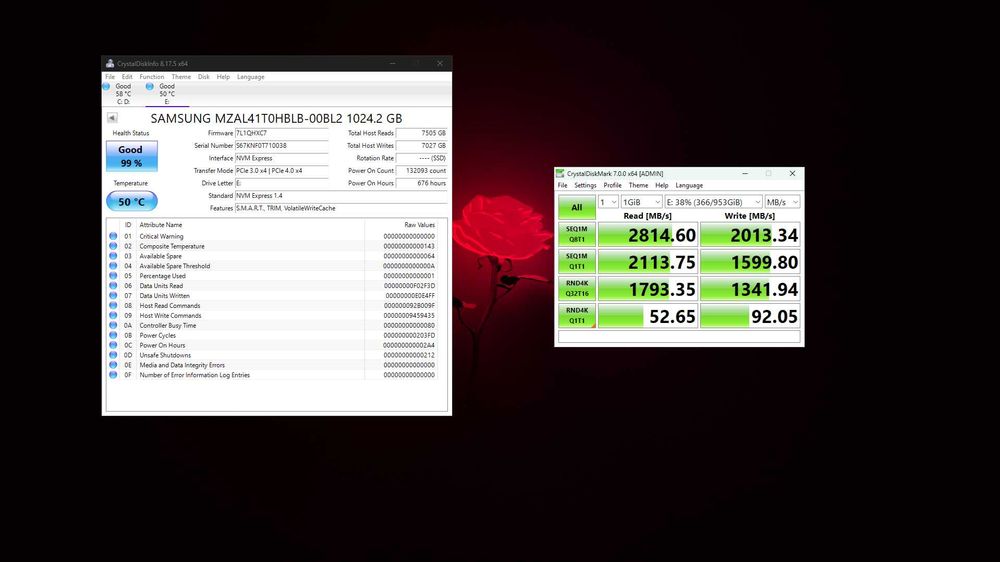This screenshot has width=1000, height=562.
Task: Open File menu in CrystalDiskMark
Action: pos(562,186)
